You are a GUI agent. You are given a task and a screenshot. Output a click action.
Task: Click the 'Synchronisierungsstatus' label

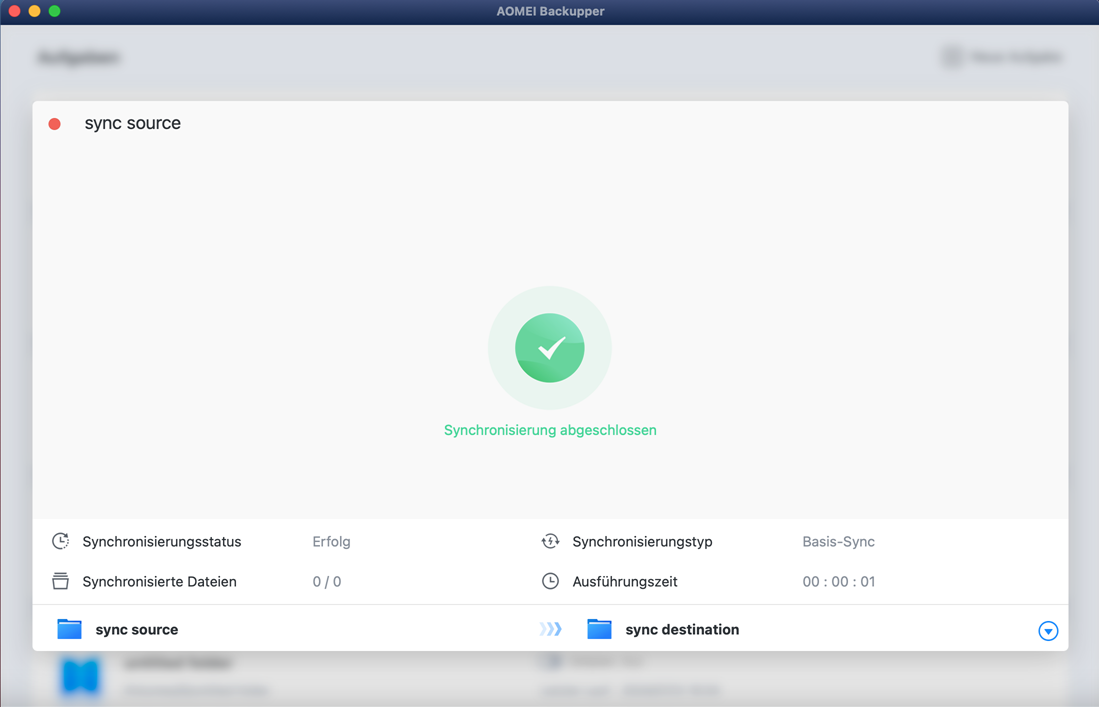pos(162,542)
